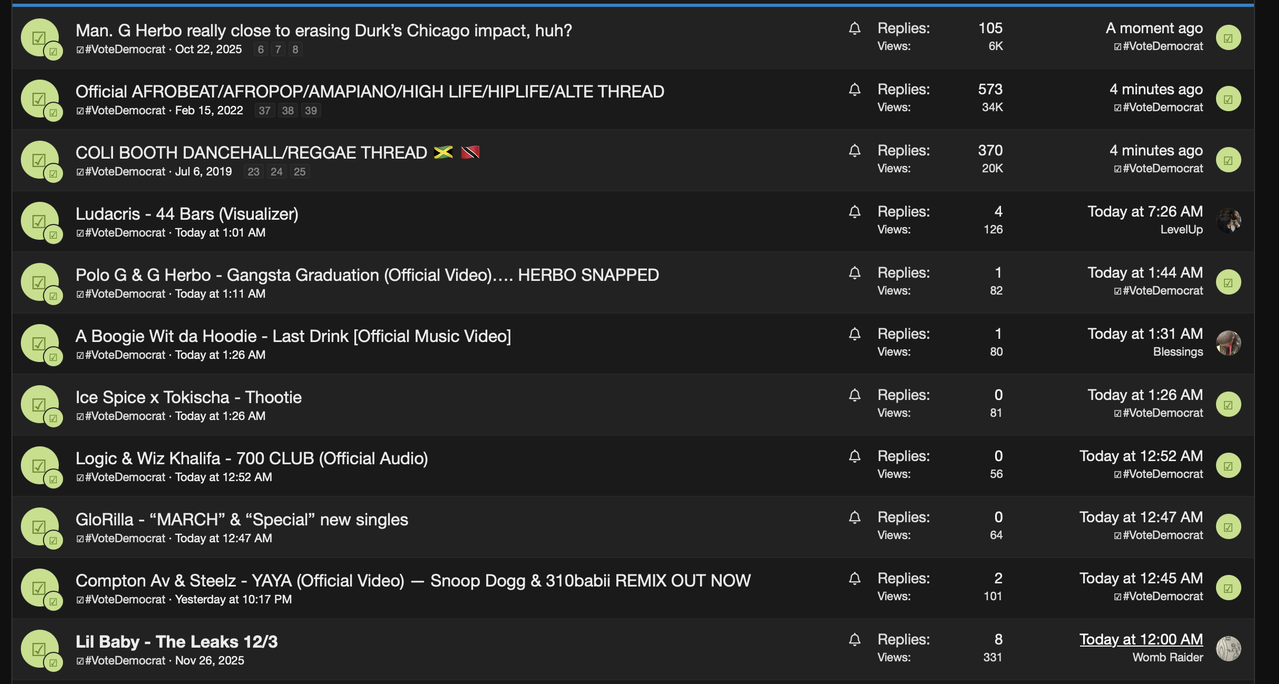Go to page 25 of DANCEHALL/REGGAE thread
The width and height of the screenshot is (1279, 684).
(x=300, y=171)
